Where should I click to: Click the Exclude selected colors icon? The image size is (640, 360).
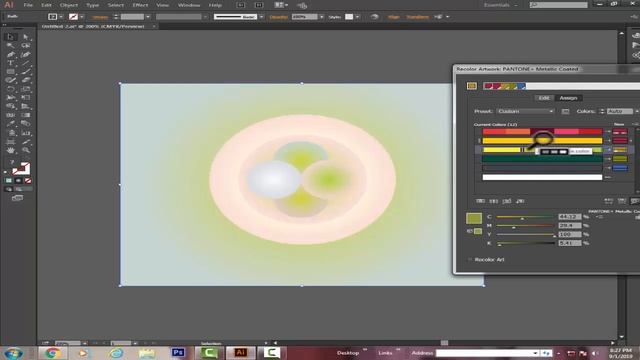click(507, 201)
